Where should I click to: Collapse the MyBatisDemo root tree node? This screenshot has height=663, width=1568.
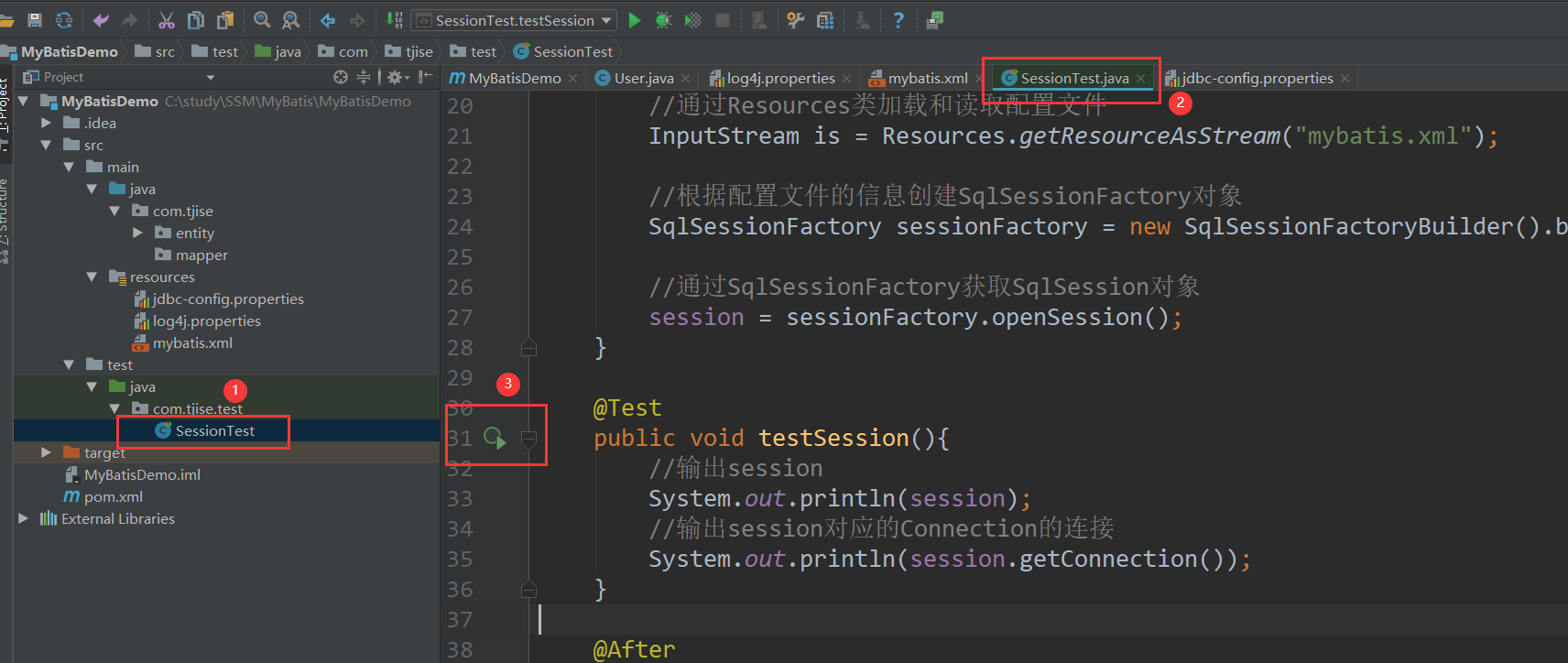[24, 101]
